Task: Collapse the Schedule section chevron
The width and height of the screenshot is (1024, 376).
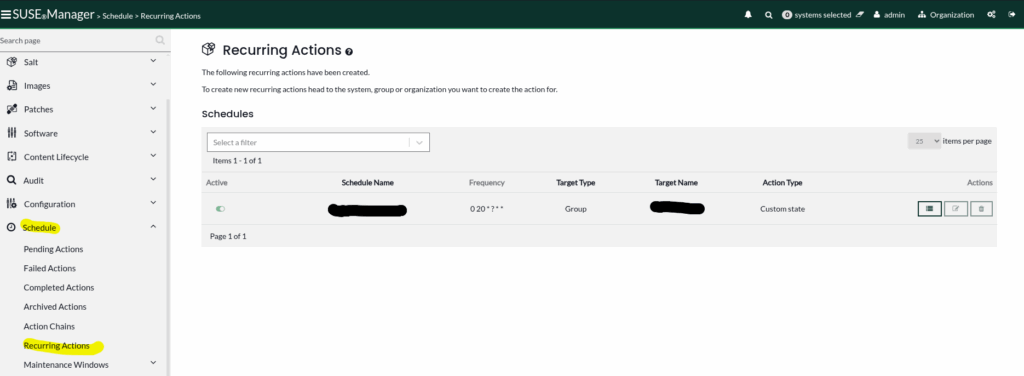Action: (x=153, y=227)
